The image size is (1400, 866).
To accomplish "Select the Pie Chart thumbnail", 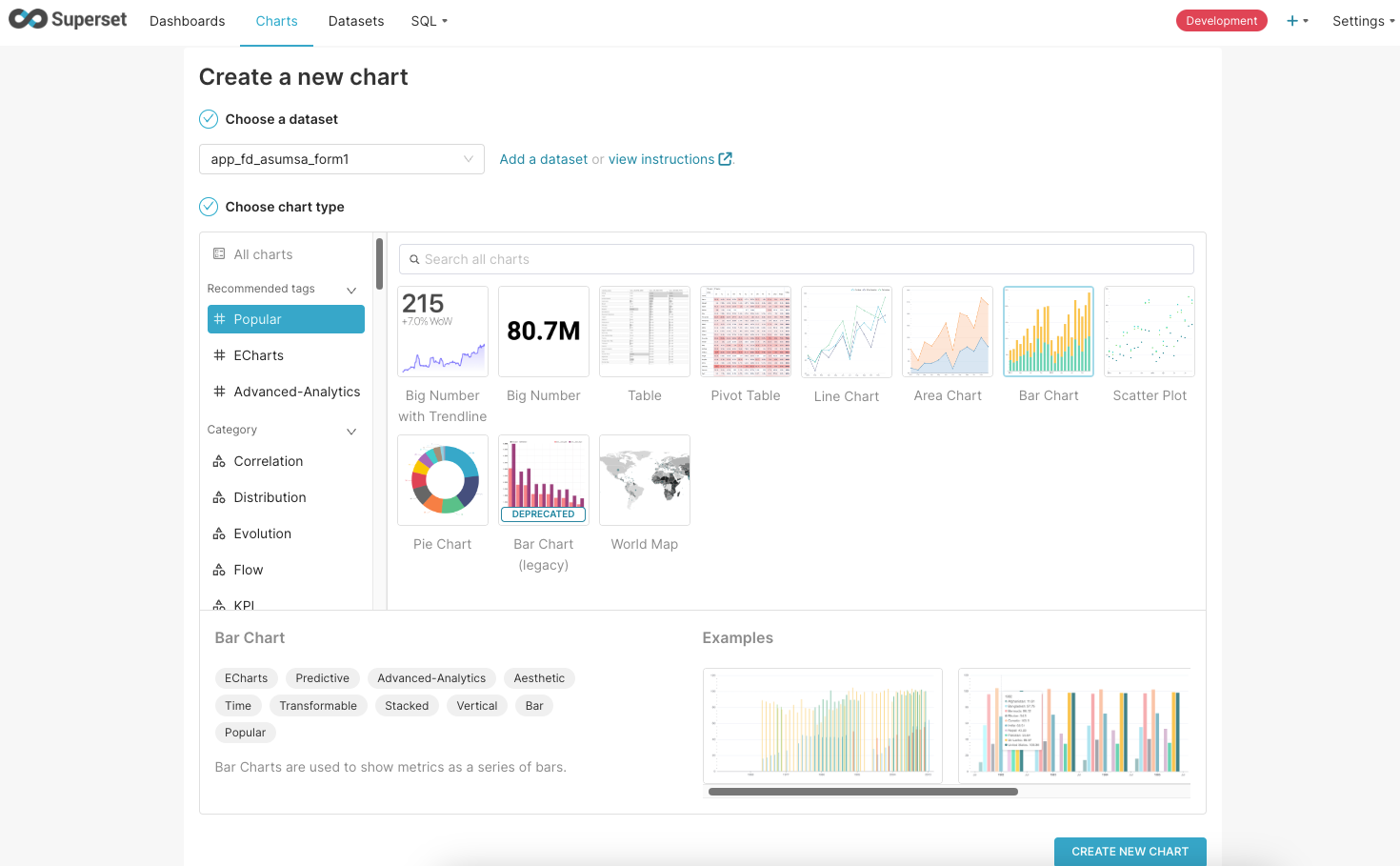I will pos(443,480).
